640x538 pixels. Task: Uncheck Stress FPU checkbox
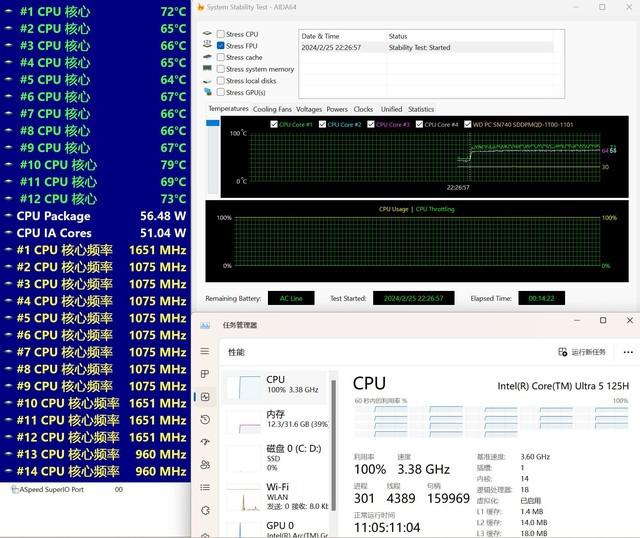[x=220, y=46]
